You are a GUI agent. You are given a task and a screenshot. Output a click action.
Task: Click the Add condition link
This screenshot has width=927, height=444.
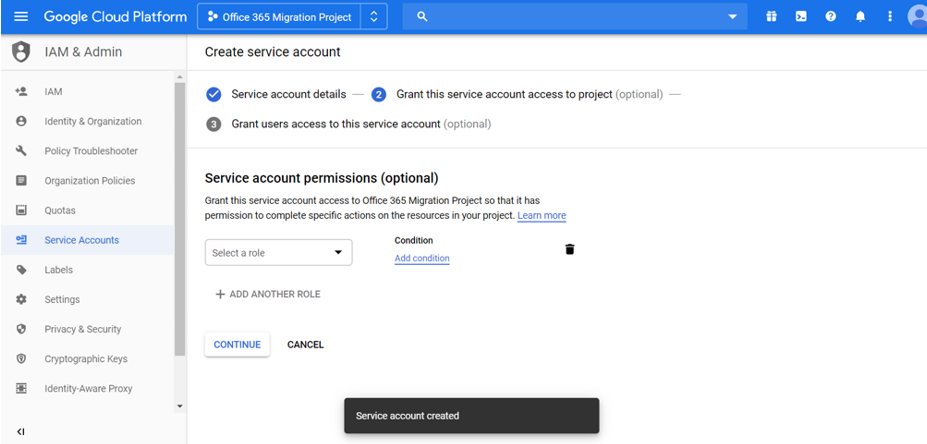422,259
